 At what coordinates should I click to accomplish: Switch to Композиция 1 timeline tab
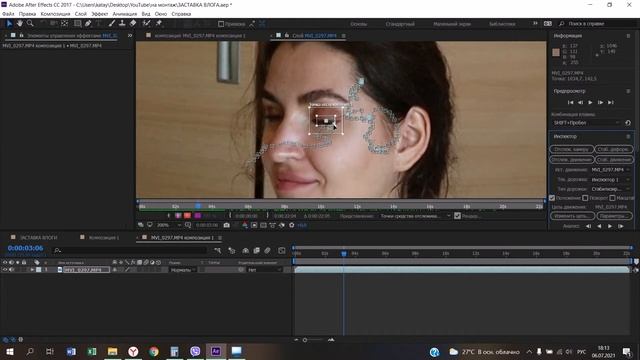[x=104, y=238]
